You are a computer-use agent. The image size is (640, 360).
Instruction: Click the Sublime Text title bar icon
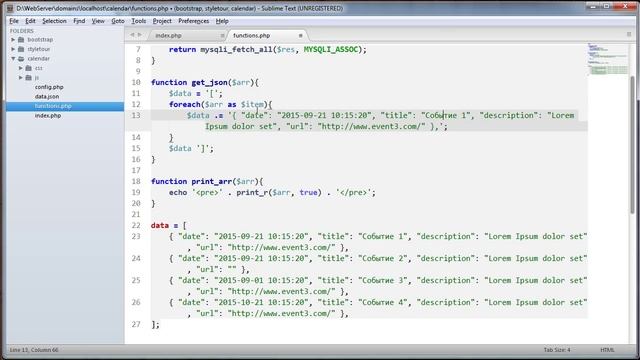[x=10, y=8]
